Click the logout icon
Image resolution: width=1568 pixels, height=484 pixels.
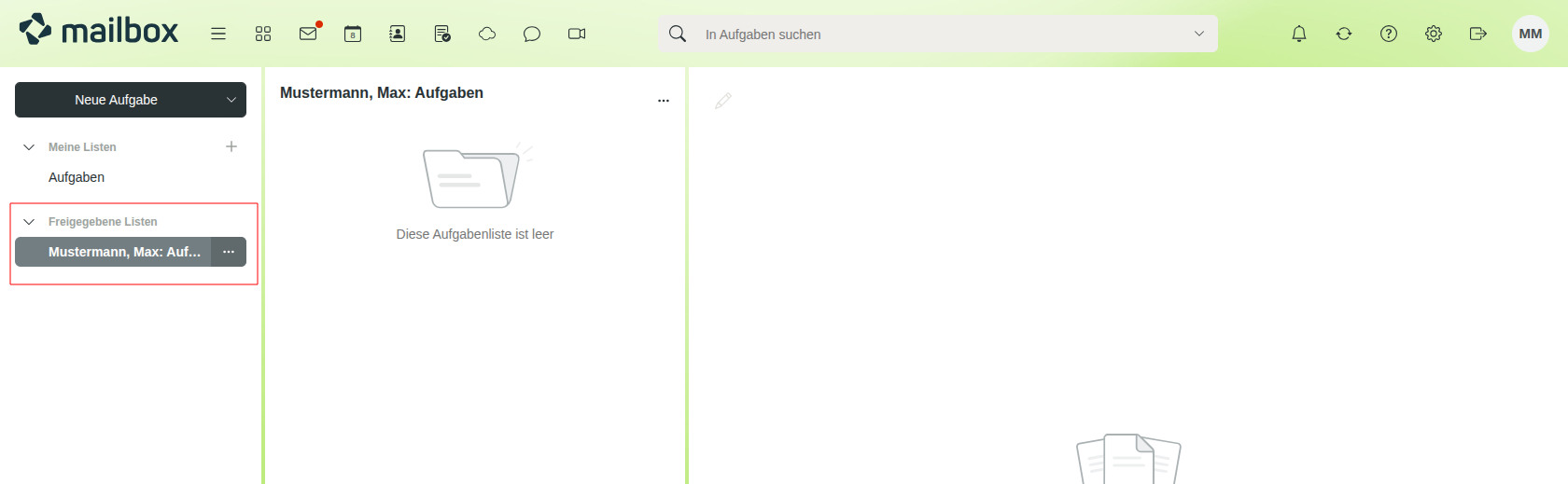[x=1478, y=34]
